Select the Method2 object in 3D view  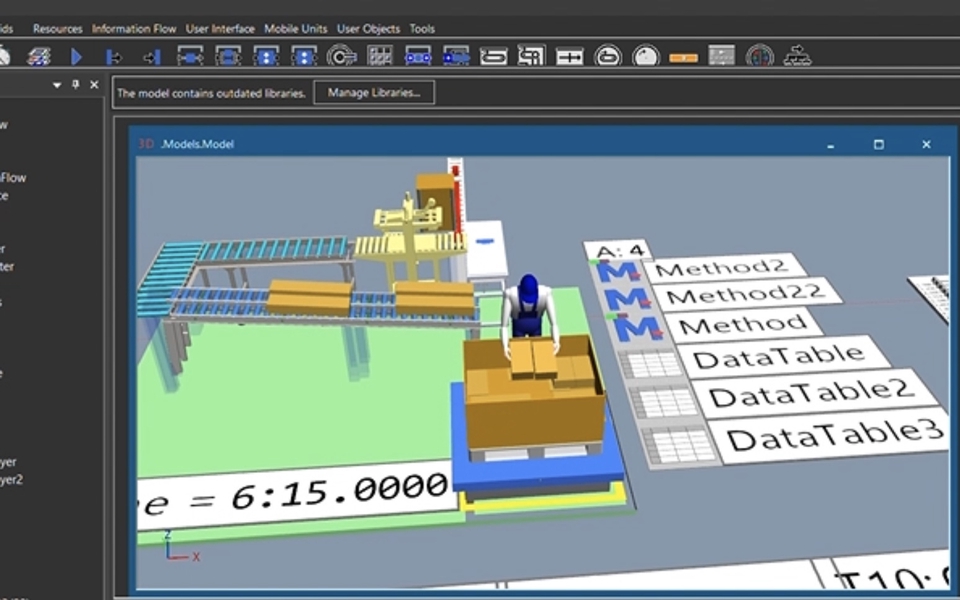pyautogui.click(x=722, y=268)
